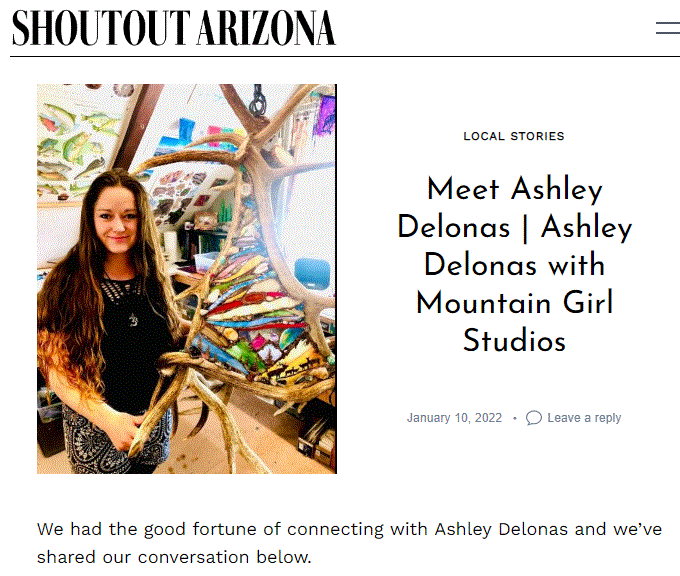Click the fish poster in the photo

point(74,147)
